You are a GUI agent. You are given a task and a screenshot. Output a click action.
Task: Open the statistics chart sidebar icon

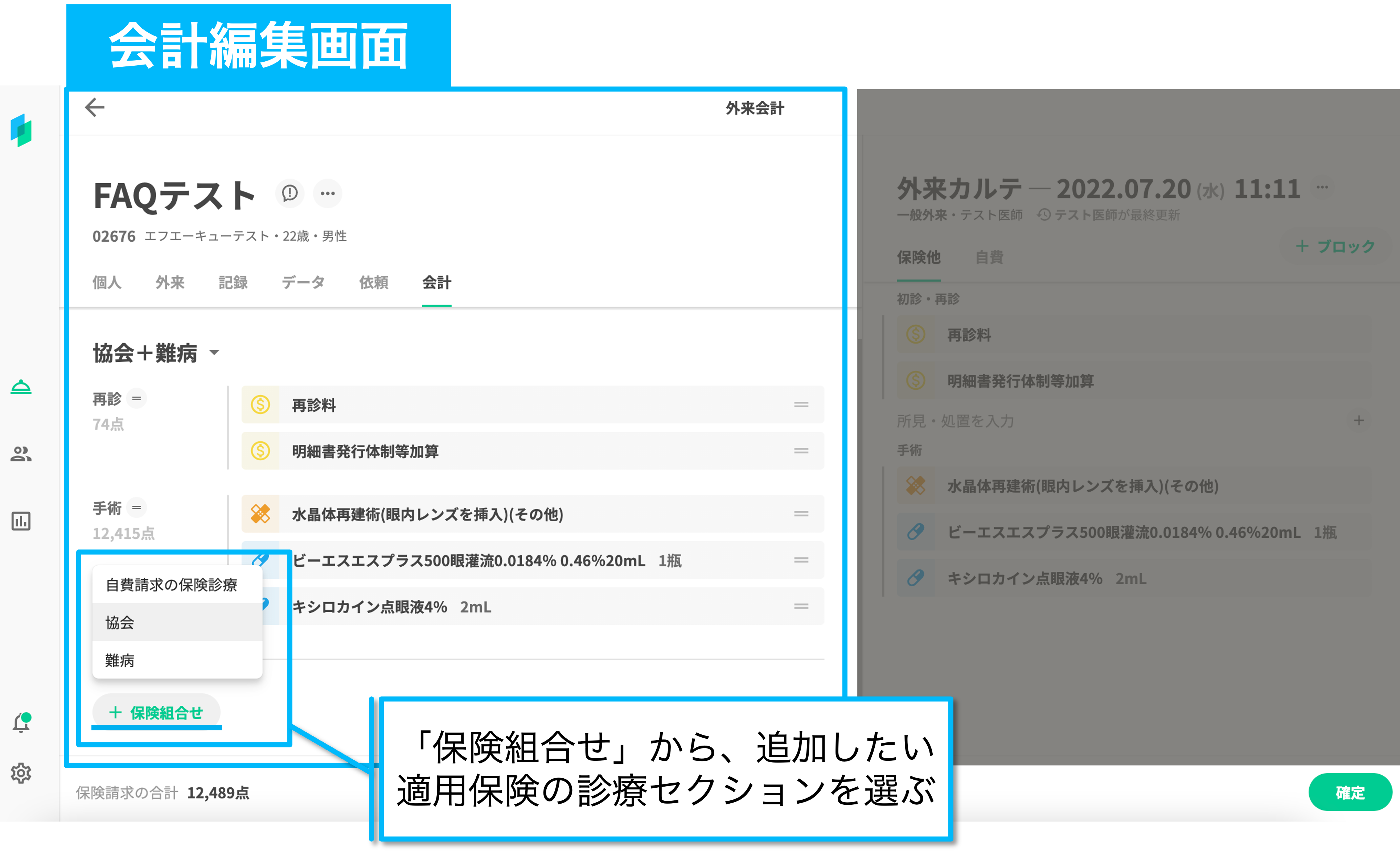pyautogui.click(x=21, y=521)
